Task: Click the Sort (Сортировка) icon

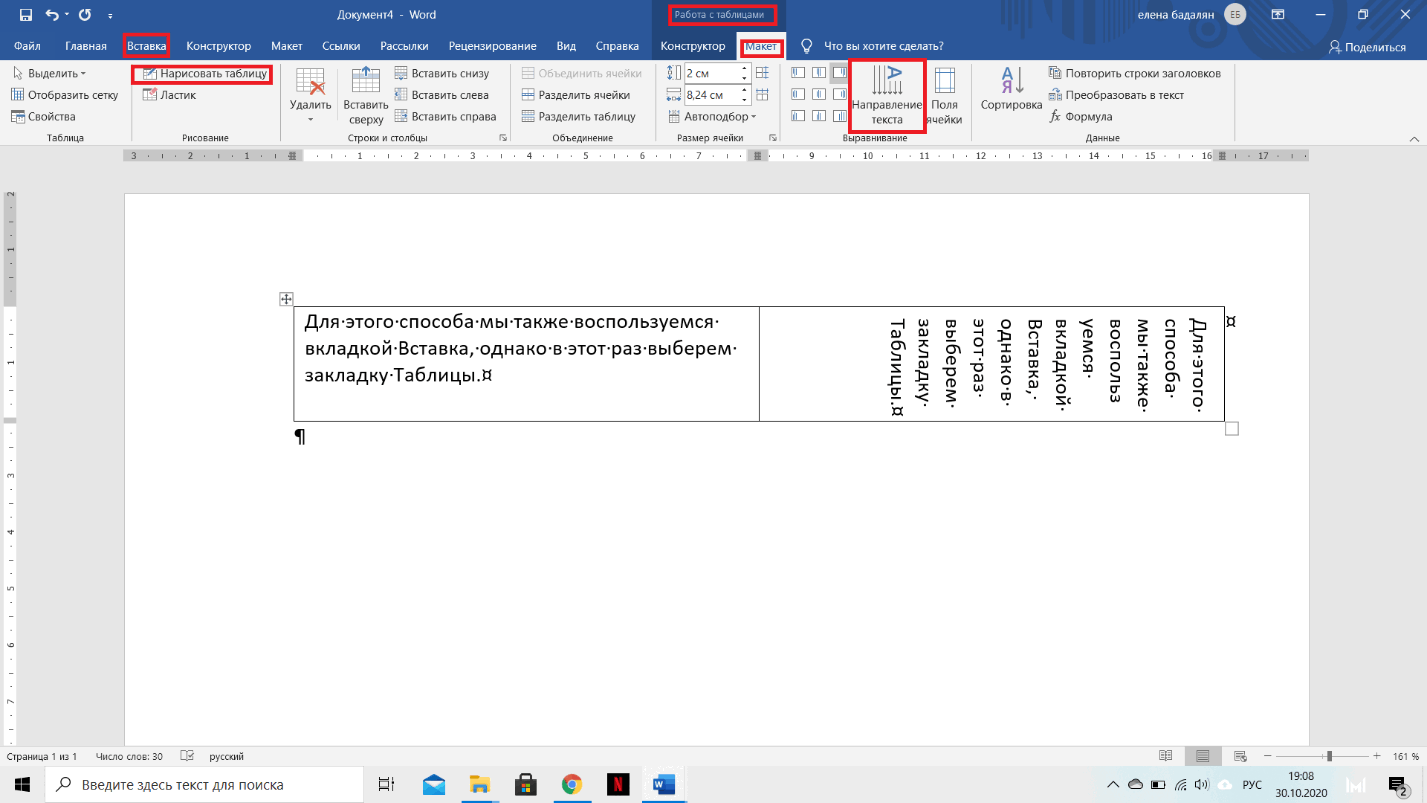Action: (x=1011, y=90)
